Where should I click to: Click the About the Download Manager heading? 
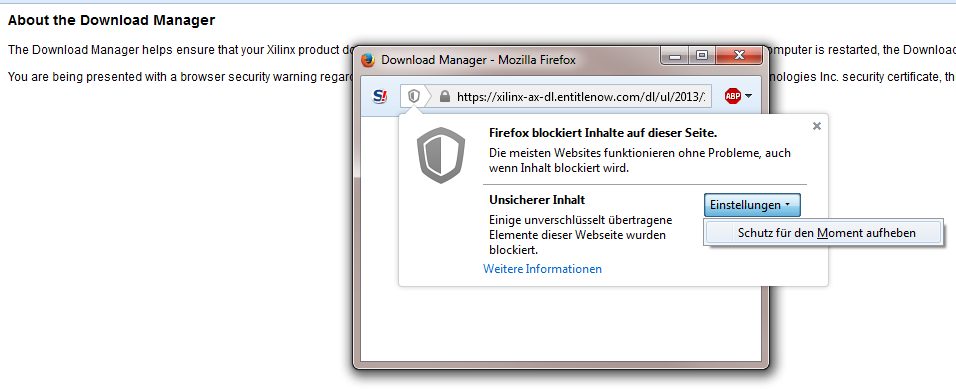pyautogui.click(x=112, y=20)
